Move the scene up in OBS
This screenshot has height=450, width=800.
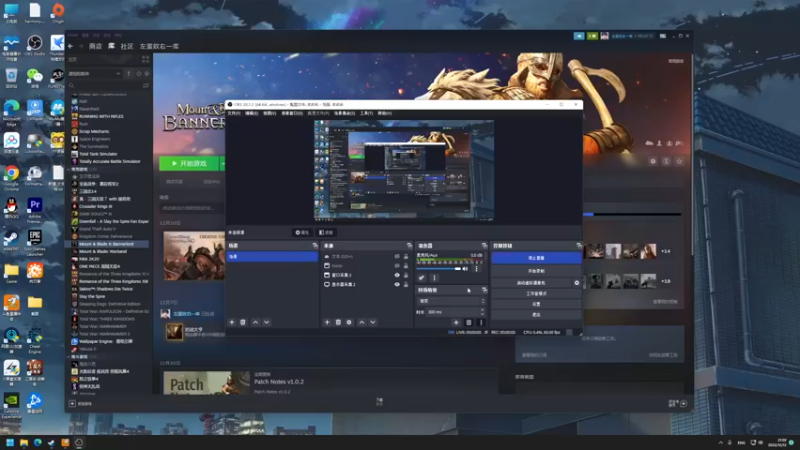(256, 322)
